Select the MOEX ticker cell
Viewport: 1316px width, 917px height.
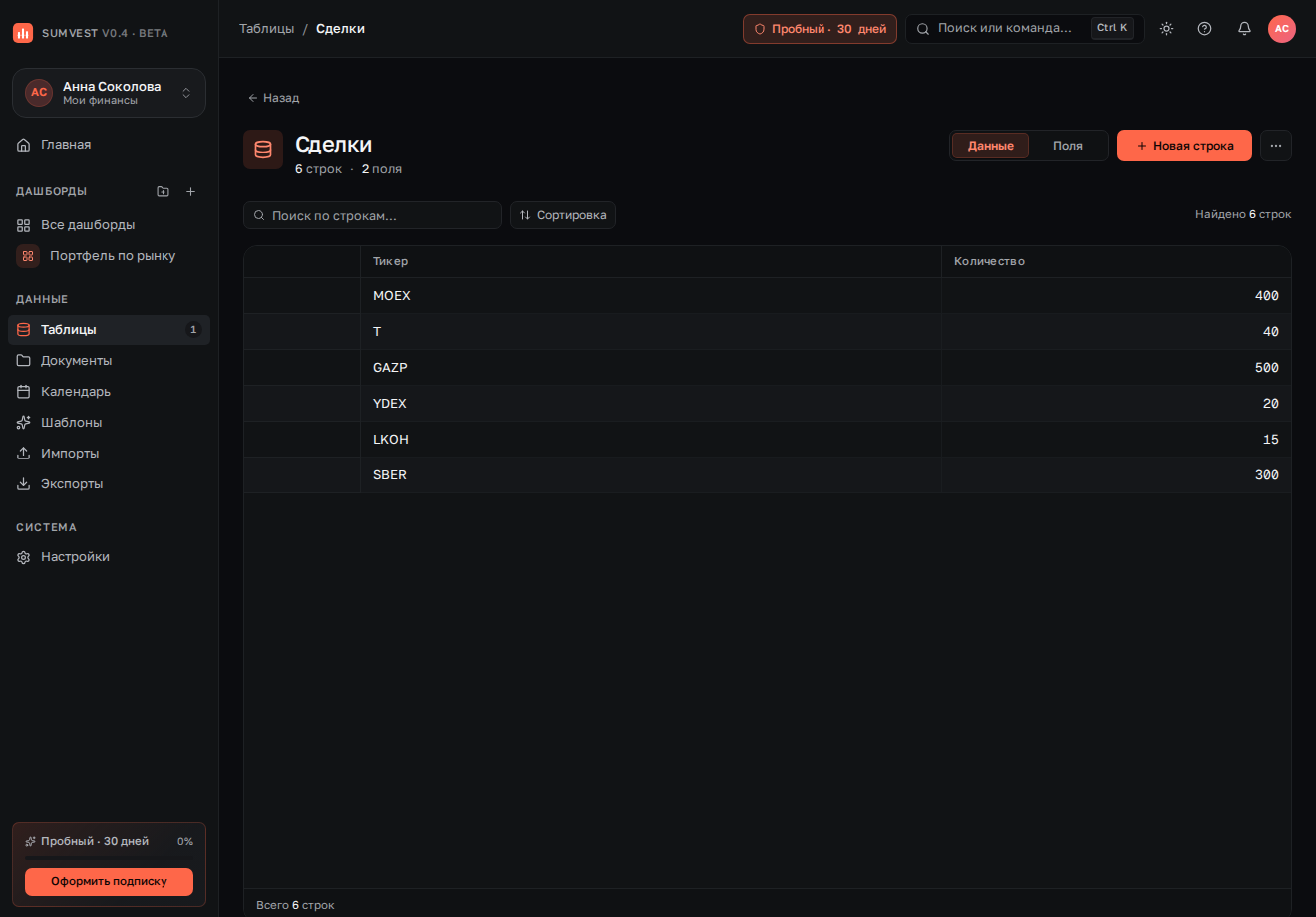[x=651, y=296]
